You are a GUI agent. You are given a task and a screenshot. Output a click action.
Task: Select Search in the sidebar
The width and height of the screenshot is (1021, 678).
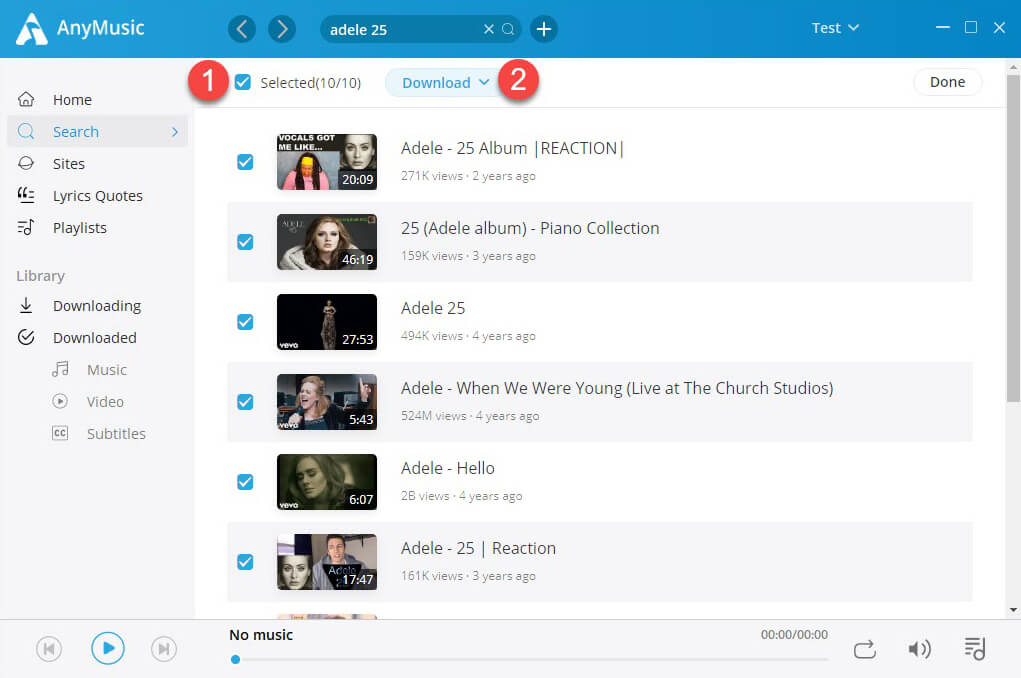[x=98, y=132]
